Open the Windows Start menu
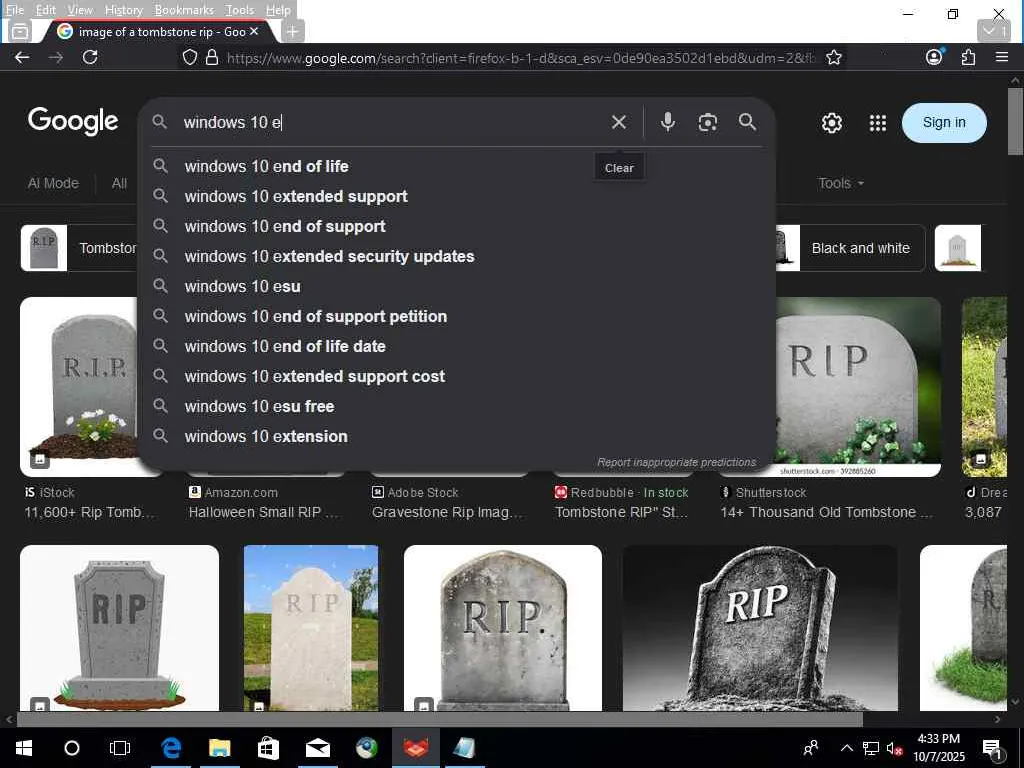Viewport: 1024px width, 768px height. 24,748
